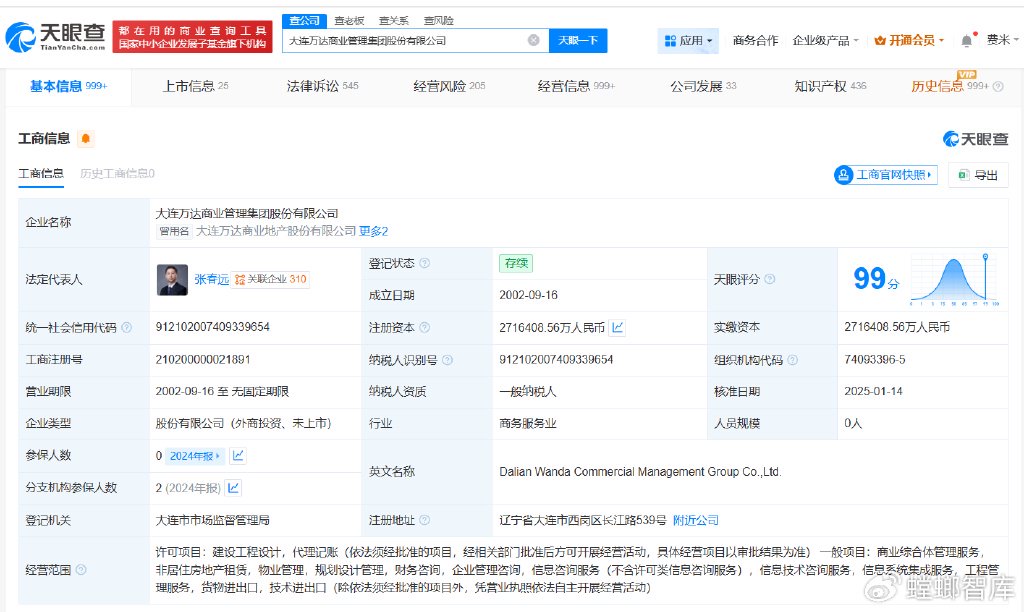Open the notification bell in the header
The image size is (1024, 612).
[x=966, y=40]
